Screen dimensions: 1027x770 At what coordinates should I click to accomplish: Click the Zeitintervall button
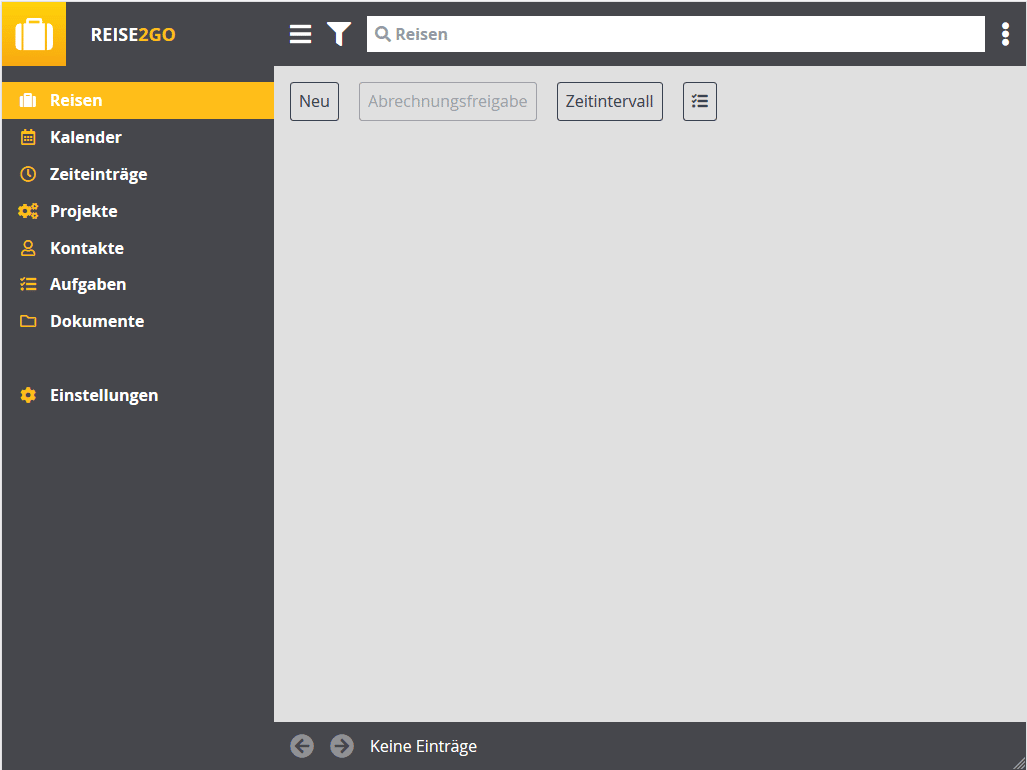pos(609,101)
